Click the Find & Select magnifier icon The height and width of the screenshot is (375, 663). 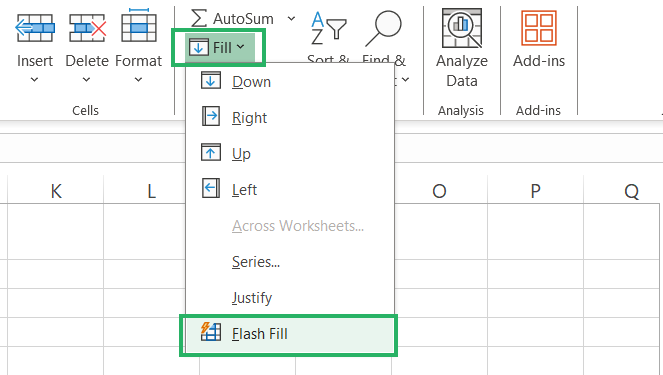click(383, 28)
